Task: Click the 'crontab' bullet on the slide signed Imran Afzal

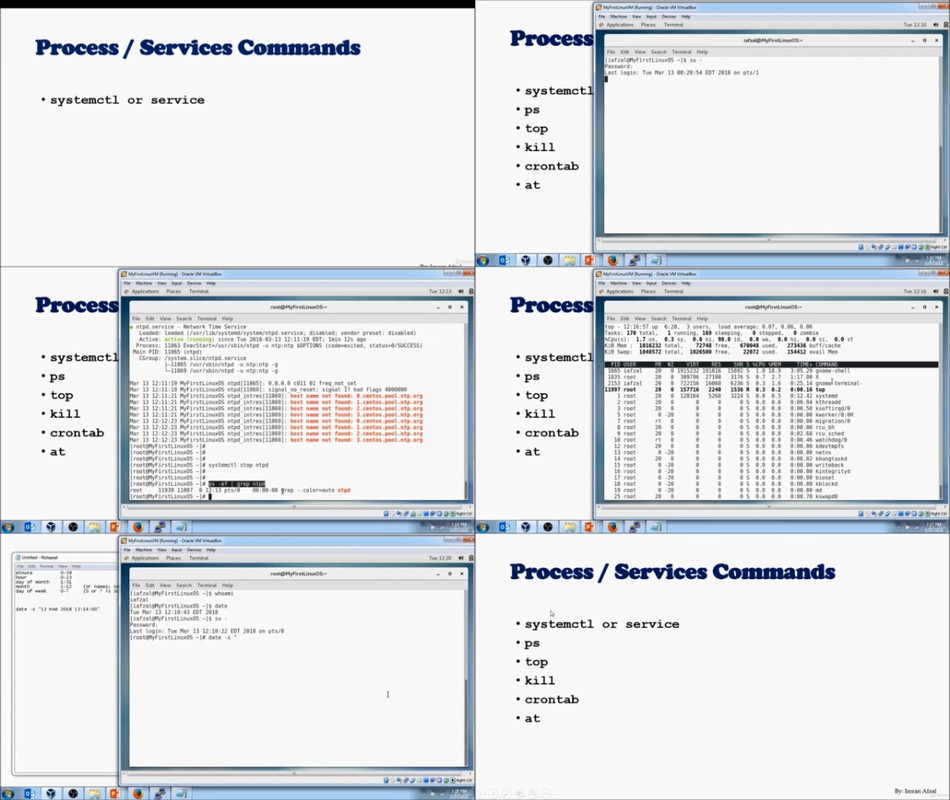Action: [x=551, y=699]
